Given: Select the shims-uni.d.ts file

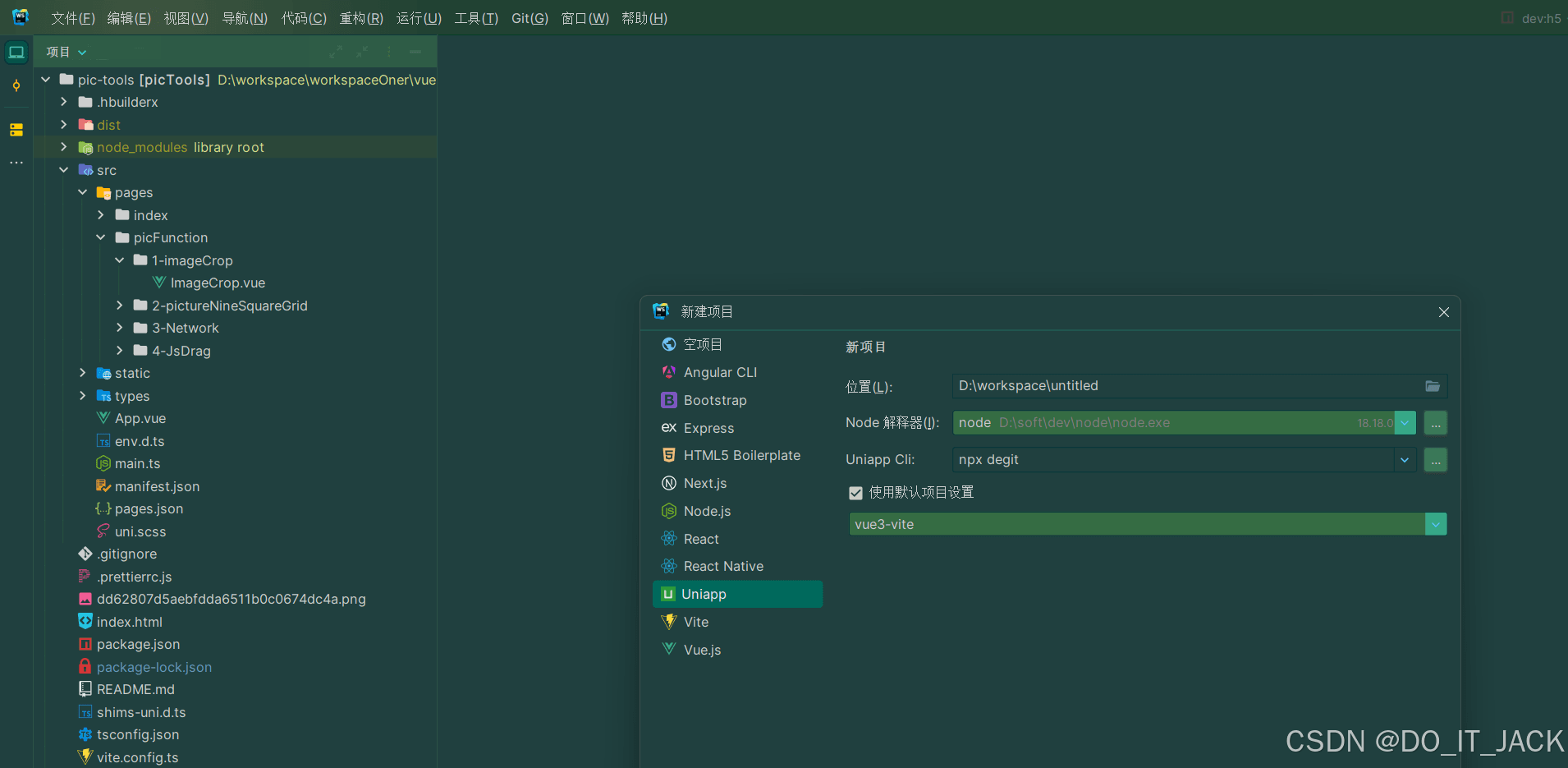Looking at the screenshot, I should tap(141, 712).
